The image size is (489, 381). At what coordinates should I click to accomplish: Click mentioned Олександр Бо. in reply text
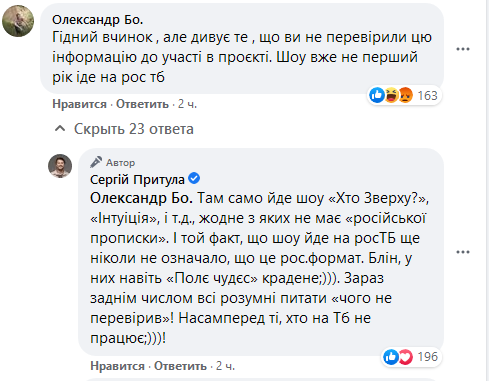[x=141, y=198]
